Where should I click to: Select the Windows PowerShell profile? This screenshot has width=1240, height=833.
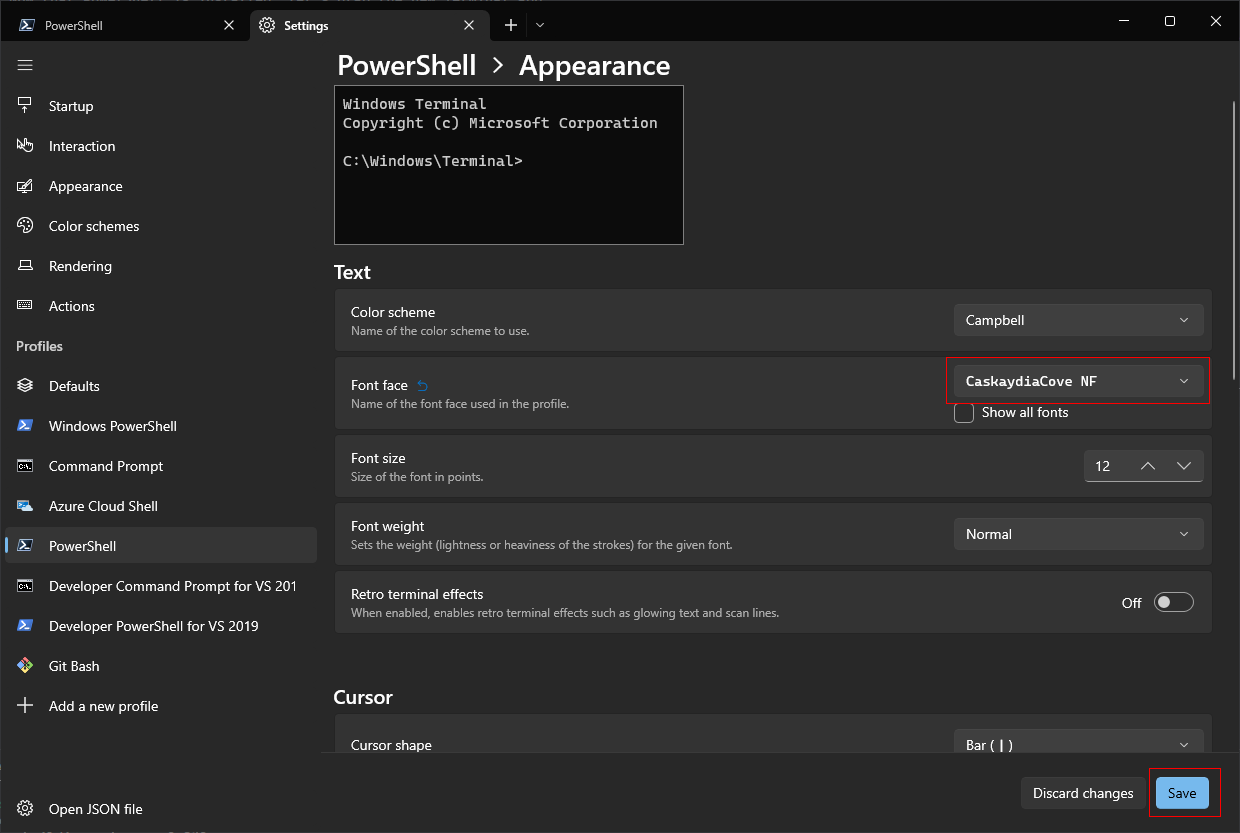pyautogui.click(x=161, y=426)
